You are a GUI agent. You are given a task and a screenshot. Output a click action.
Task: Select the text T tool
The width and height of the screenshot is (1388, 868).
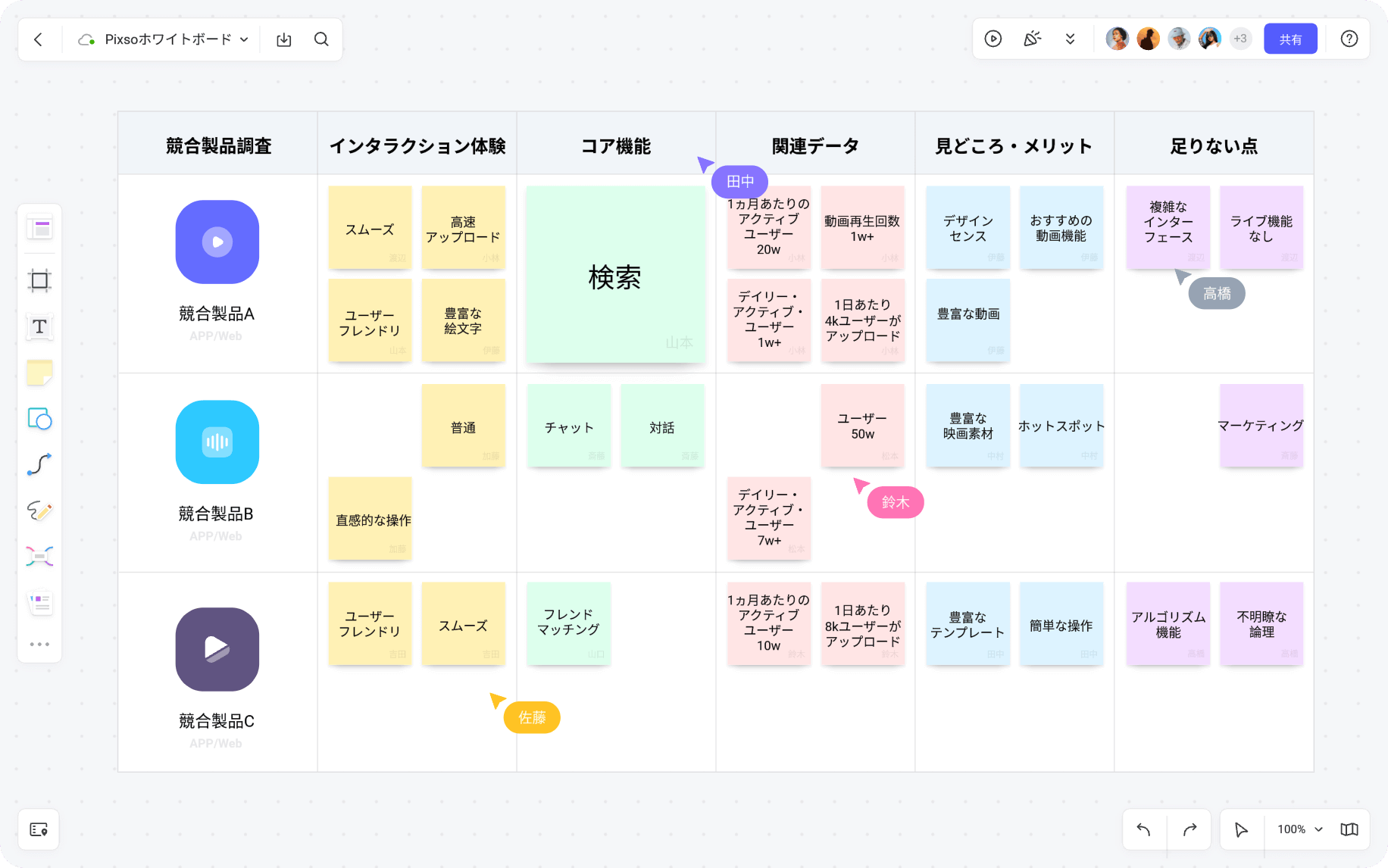pyautogui.click(x=39, y=326)
